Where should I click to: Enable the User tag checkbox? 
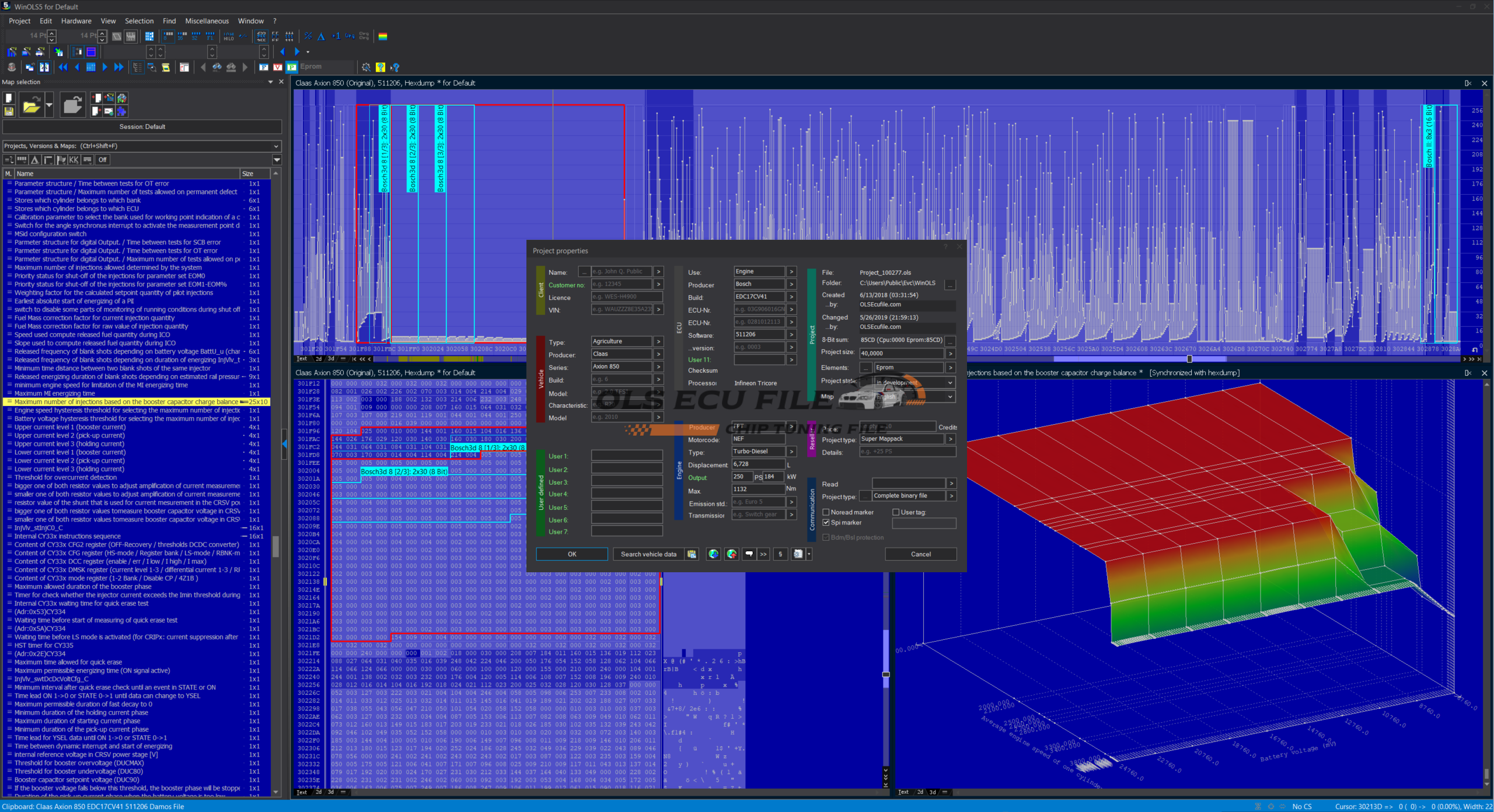tap(896, 512)
